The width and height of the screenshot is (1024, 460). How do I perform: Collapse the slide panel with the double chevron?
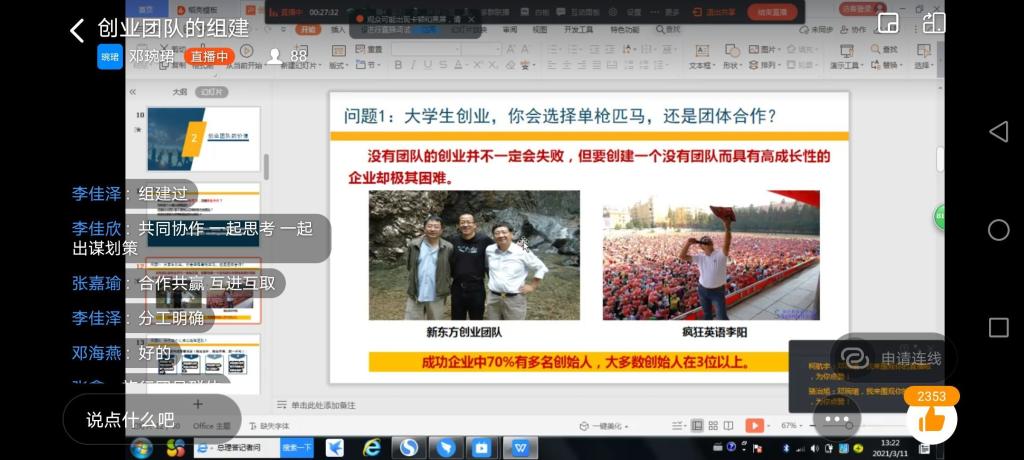pyautogui.click(x=133, y=92)
